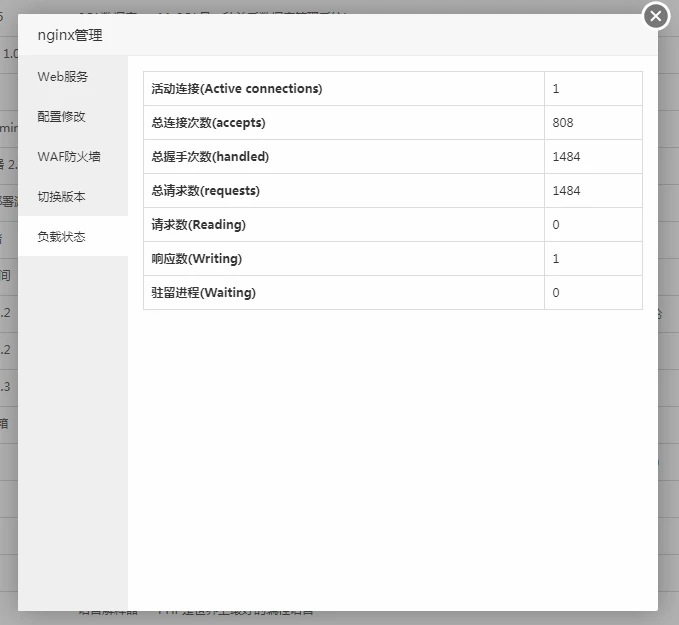The height and width of the screenshot is (625, 679).
Task: Click the 驻留进程(Waiting) label
Action: tap(204, 292)
